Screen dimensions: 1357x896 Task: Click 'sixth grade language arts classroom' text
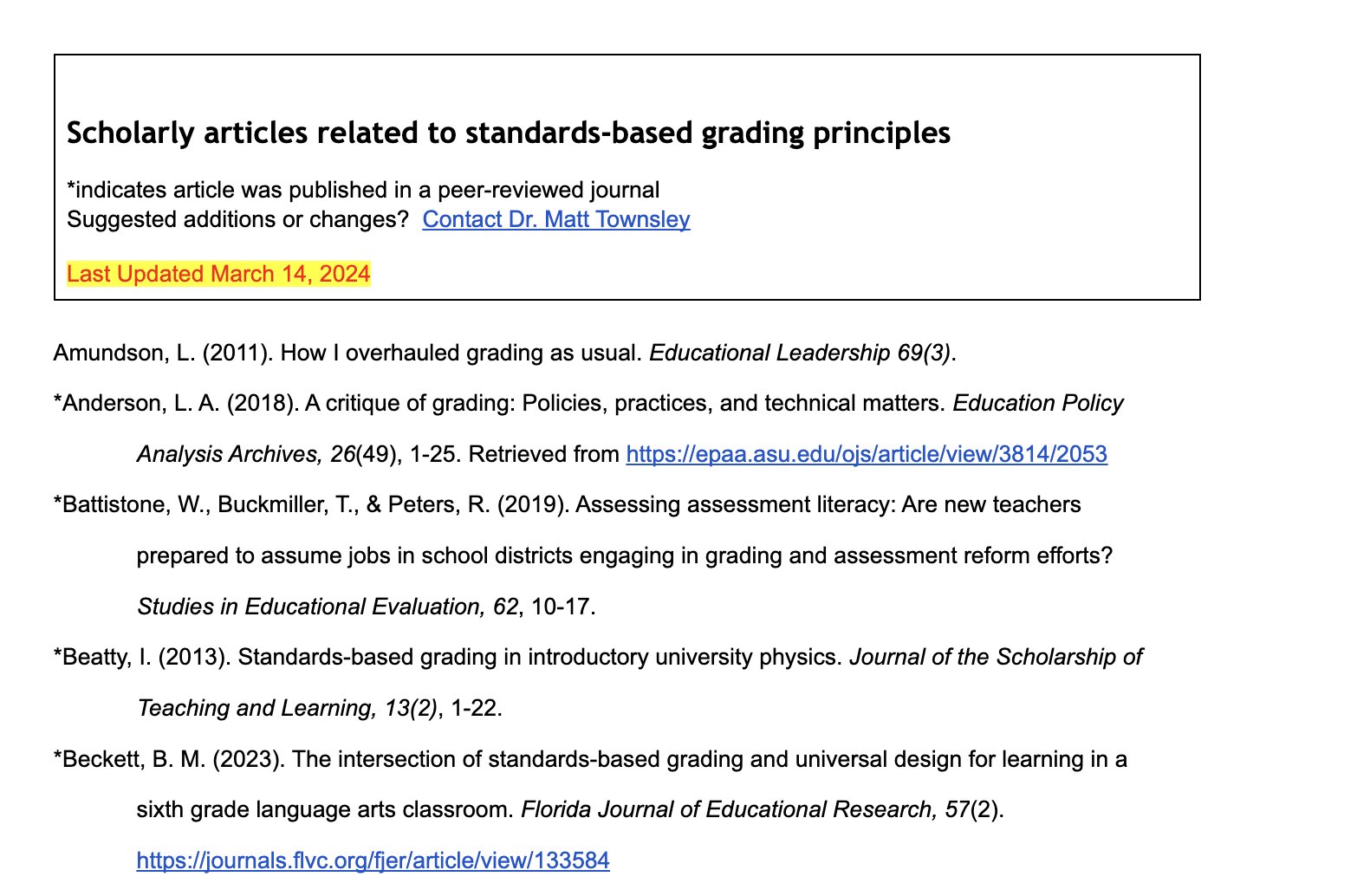point(325,809)
